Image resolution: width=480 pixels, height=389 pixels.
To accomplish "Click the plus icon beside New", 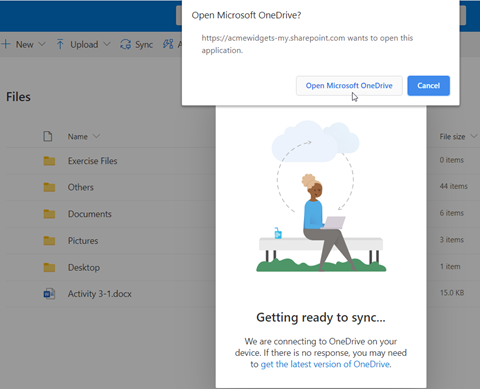I will [6, 44].
